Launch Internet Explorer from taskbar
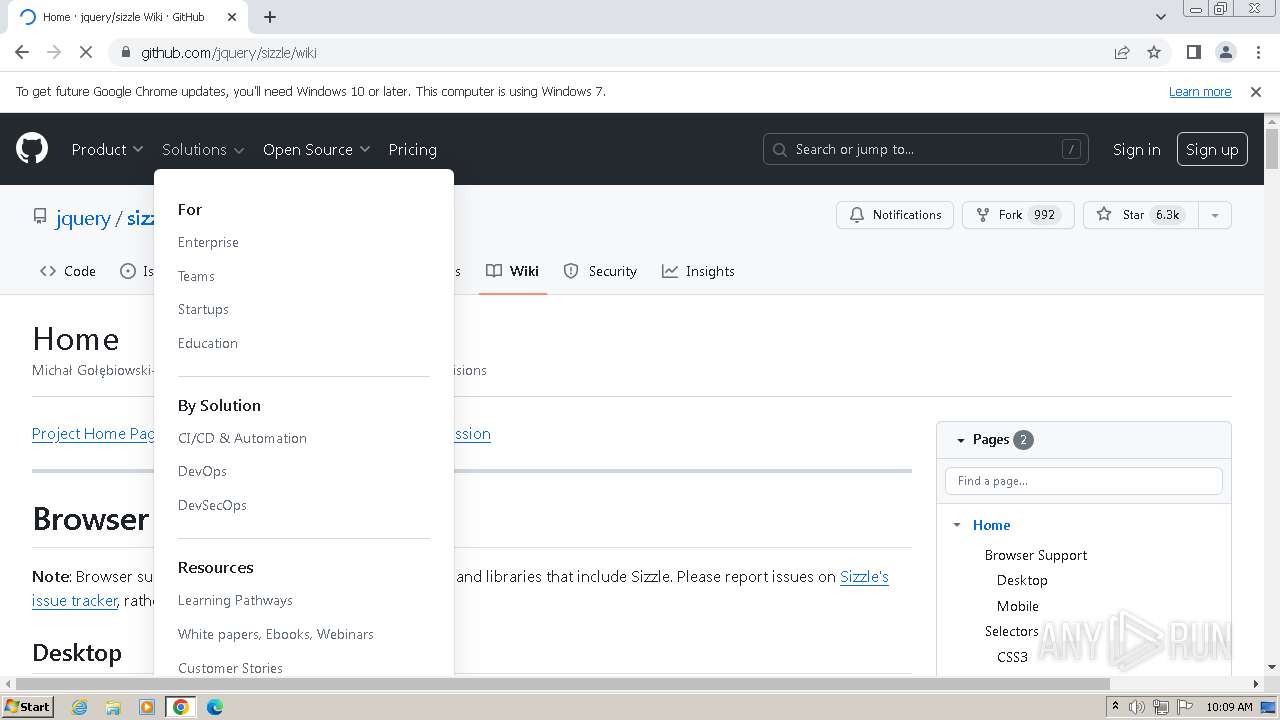The width and height of the screenshot is (1280, 720). [x=79, y=707]
